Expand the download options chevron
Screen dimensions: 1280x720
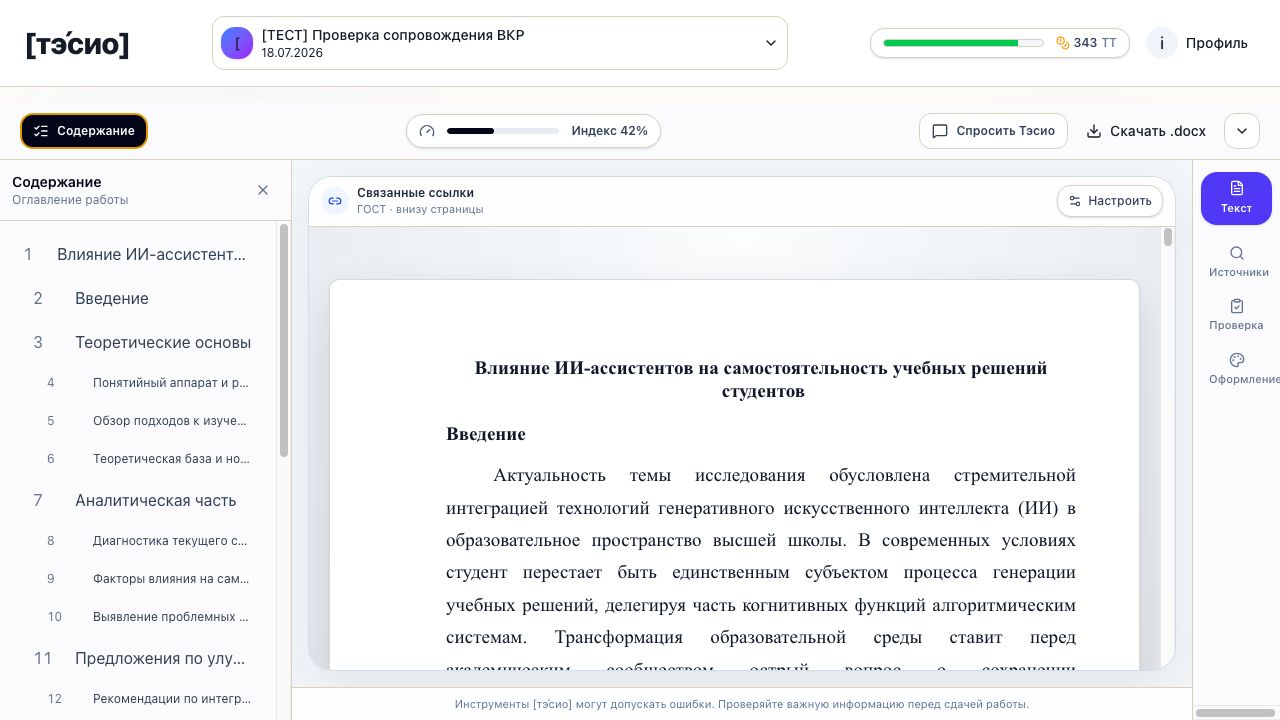click(1241, 131)
